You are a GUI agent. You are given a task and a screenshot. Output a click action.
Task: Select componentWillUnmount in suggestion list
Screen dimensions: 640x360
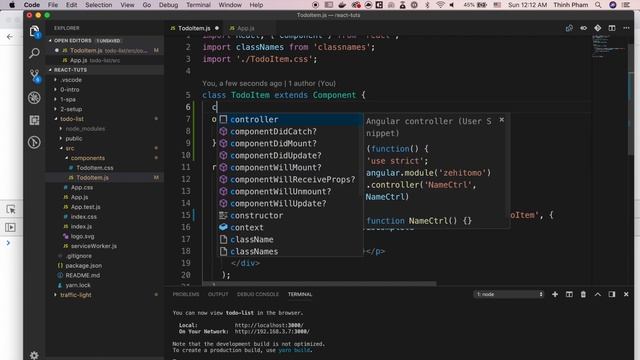click(x=290, y=192)
